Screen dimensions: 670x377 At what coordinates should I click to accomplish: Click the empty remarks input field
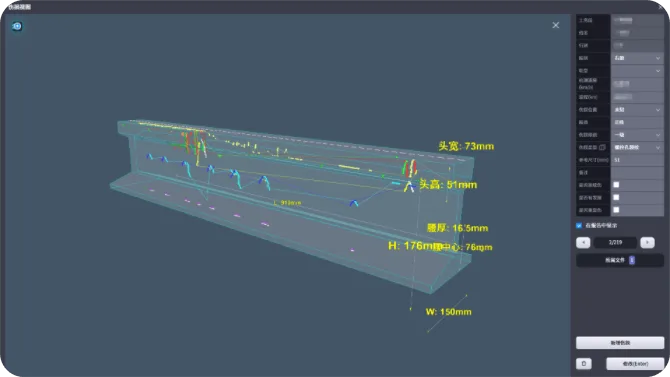637,172
